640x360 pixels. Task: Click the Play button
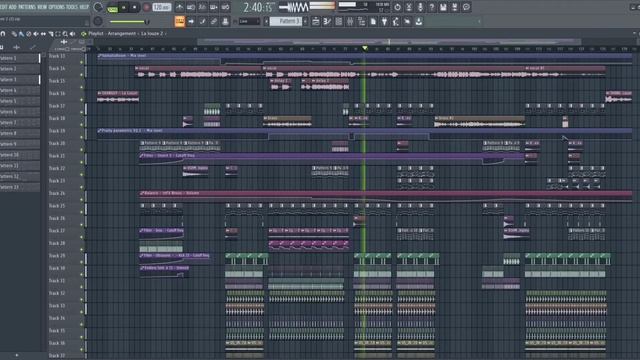124,7
